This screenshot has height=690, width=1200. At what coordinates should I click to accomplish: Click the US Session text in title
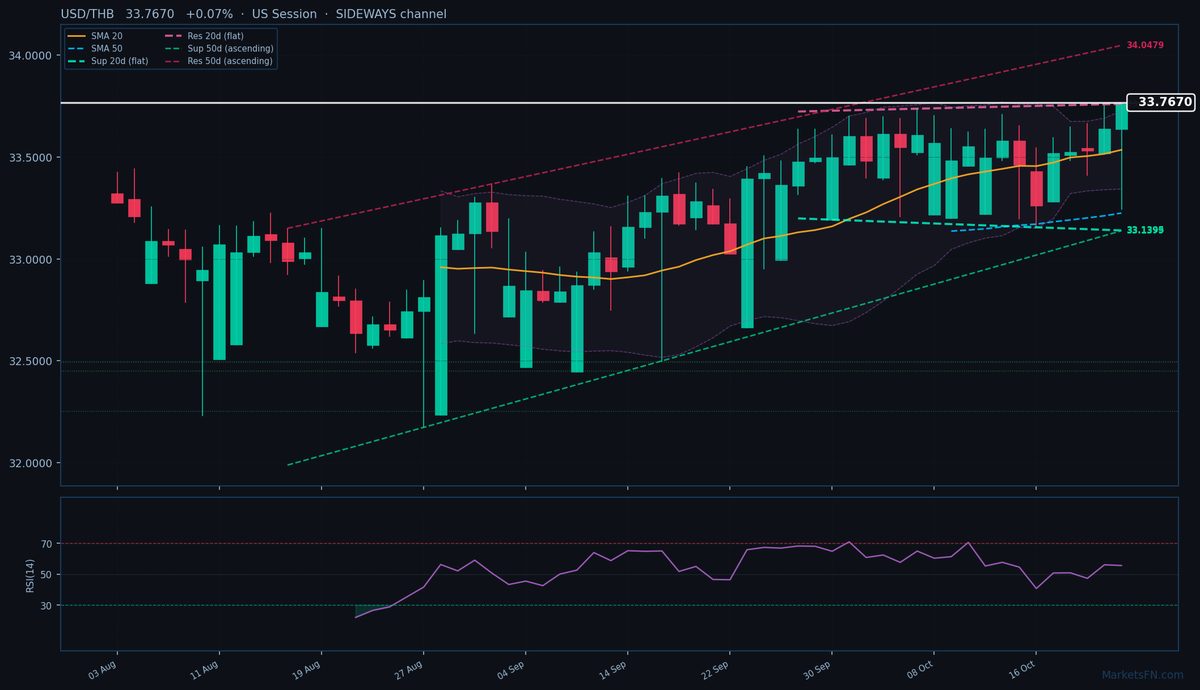[x=284, y=14]
